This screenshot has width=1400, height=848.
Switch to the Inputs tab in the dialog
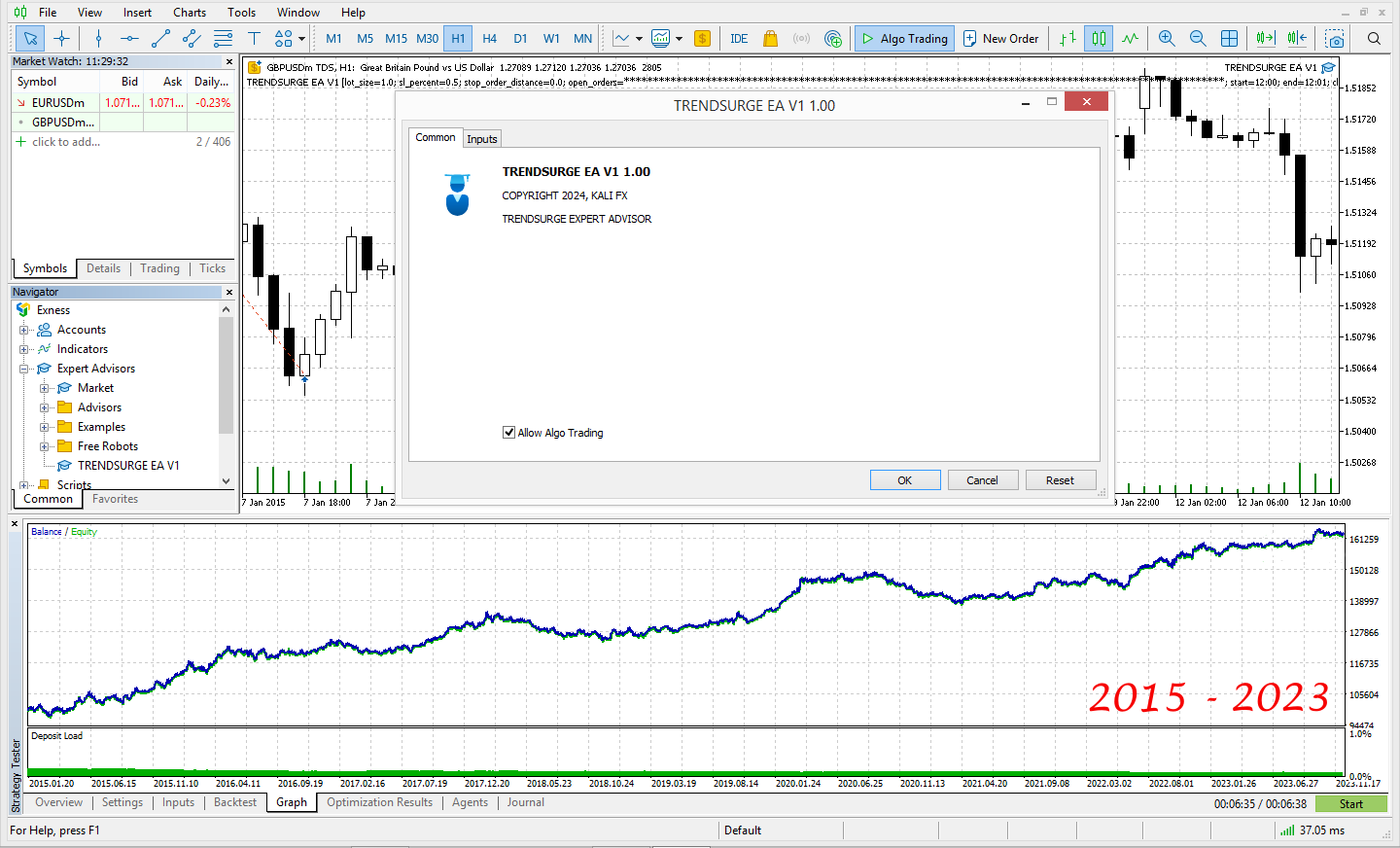(481, 138)
